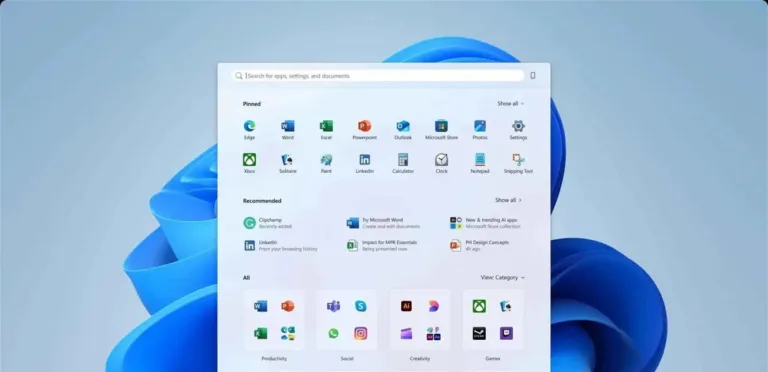
Task: Click the Recommended section heading
Action: pyautogui.click(x=262, y=201)
